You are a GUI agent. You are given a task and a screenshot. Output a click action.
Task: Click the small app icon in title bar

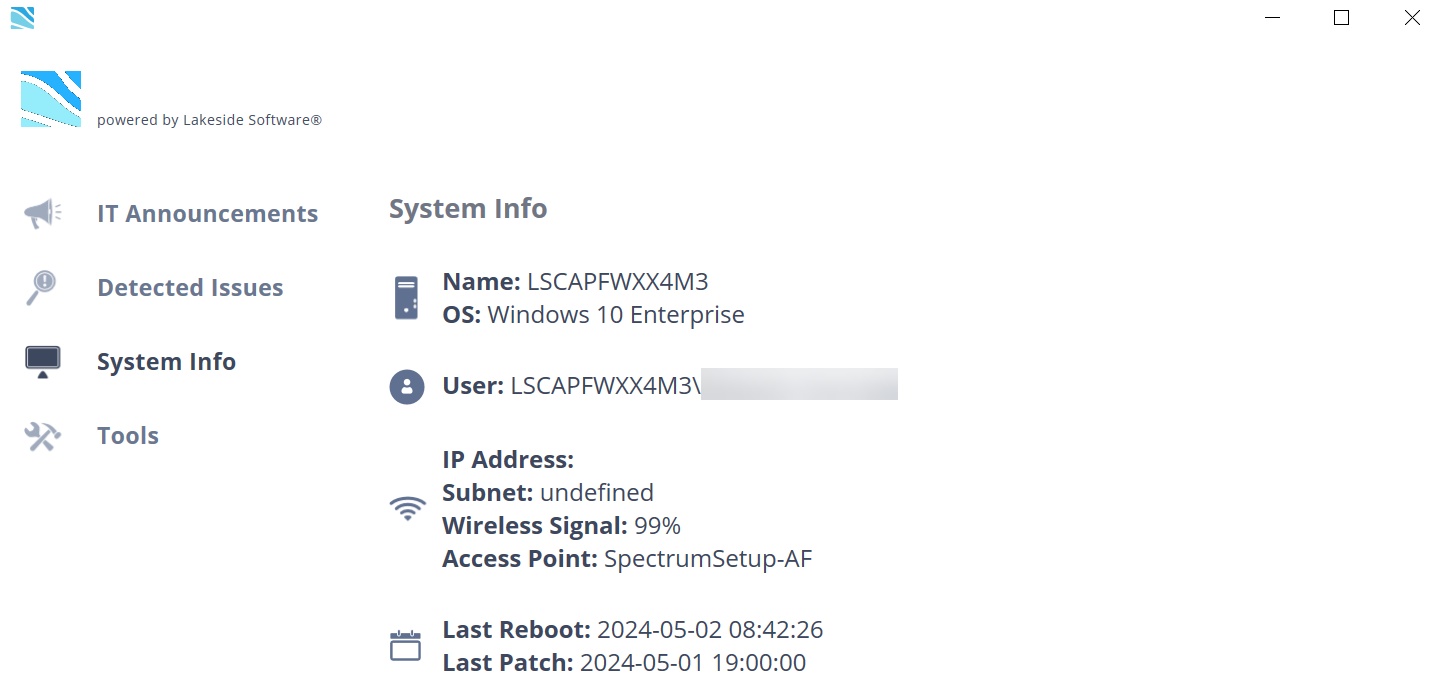(x=22, y=17)
